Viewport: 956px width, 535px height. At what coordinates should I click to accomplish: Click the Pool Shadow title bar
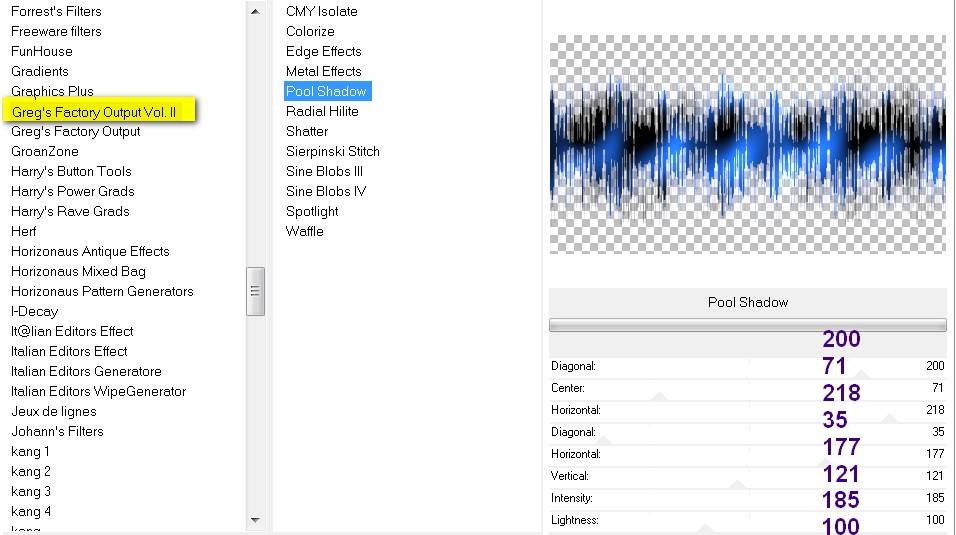point(747,302)
